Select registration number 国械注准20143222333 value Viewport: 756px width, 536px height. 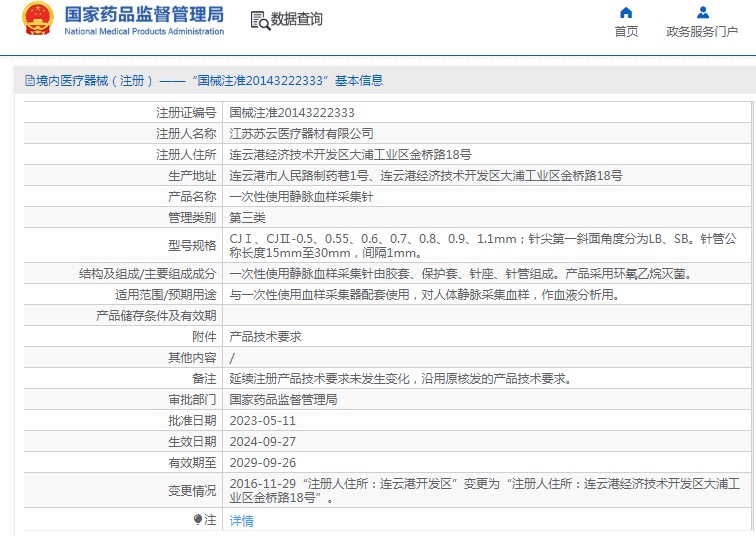click(x=292, y=113)
